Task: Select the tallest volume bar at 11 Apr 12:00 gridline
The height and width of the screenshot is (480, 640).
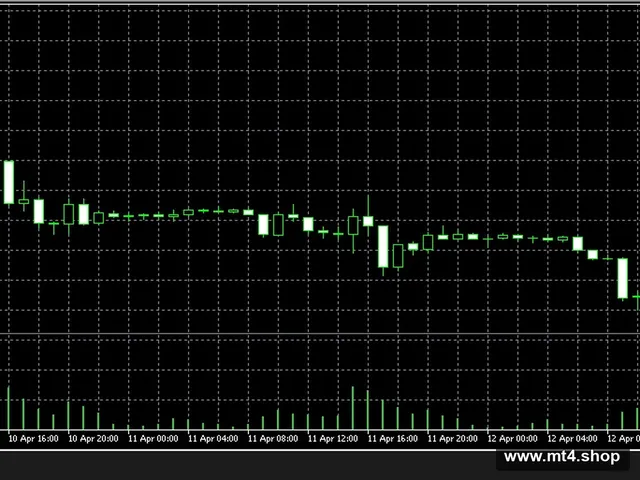Action: click(353, 408)
